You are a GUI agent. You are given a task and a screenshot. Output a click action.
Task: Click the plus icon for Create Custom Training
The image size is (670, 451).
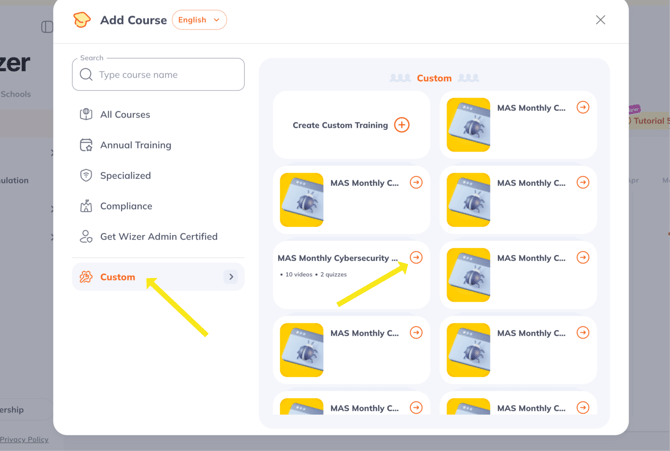point(402,125)
